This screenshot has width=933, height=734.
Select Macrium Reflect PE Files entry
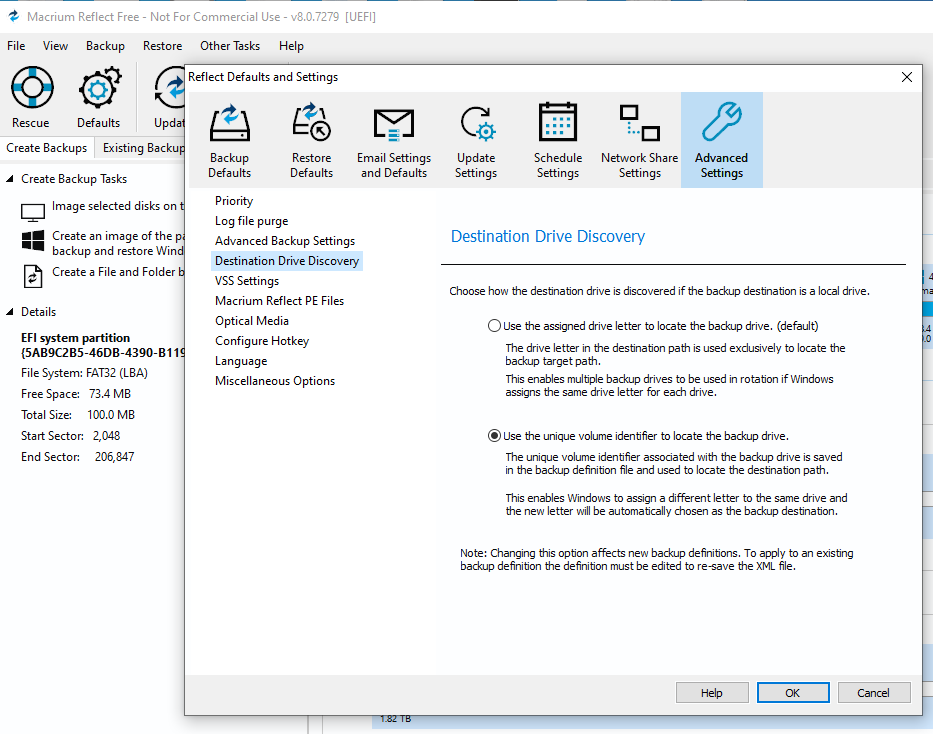[280, 301]
